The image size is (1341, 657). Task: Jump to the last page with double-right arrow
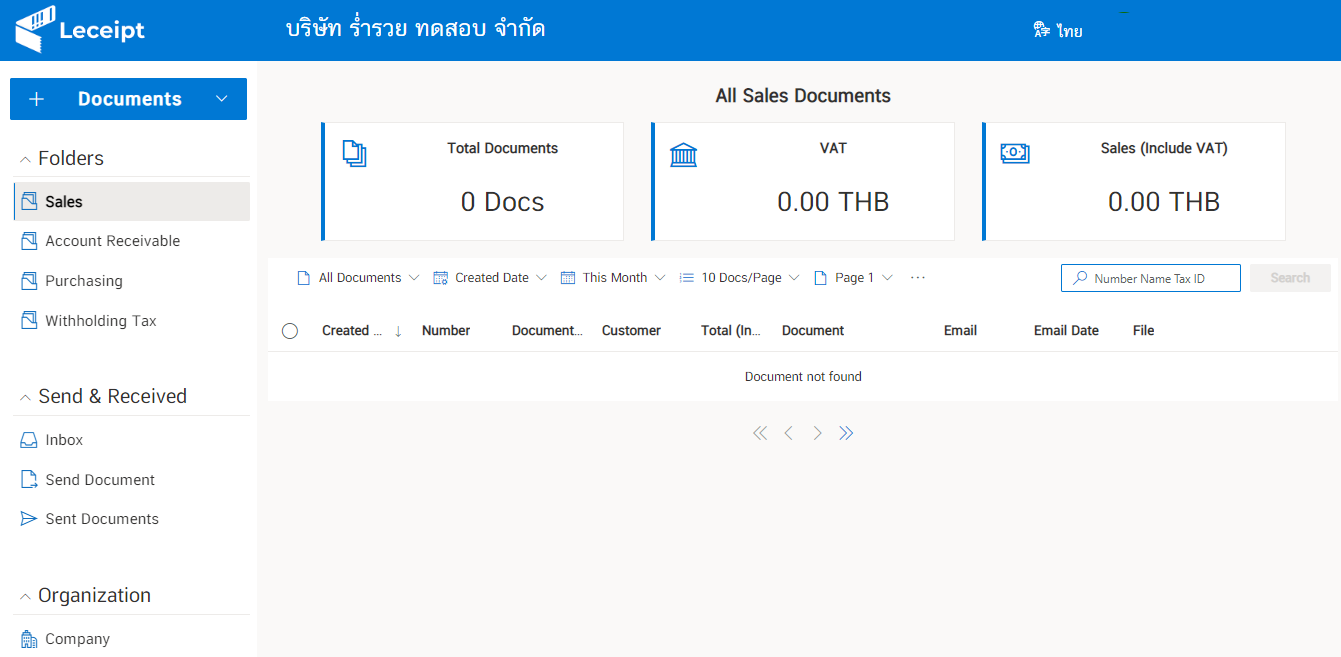(x=846, y=433)
